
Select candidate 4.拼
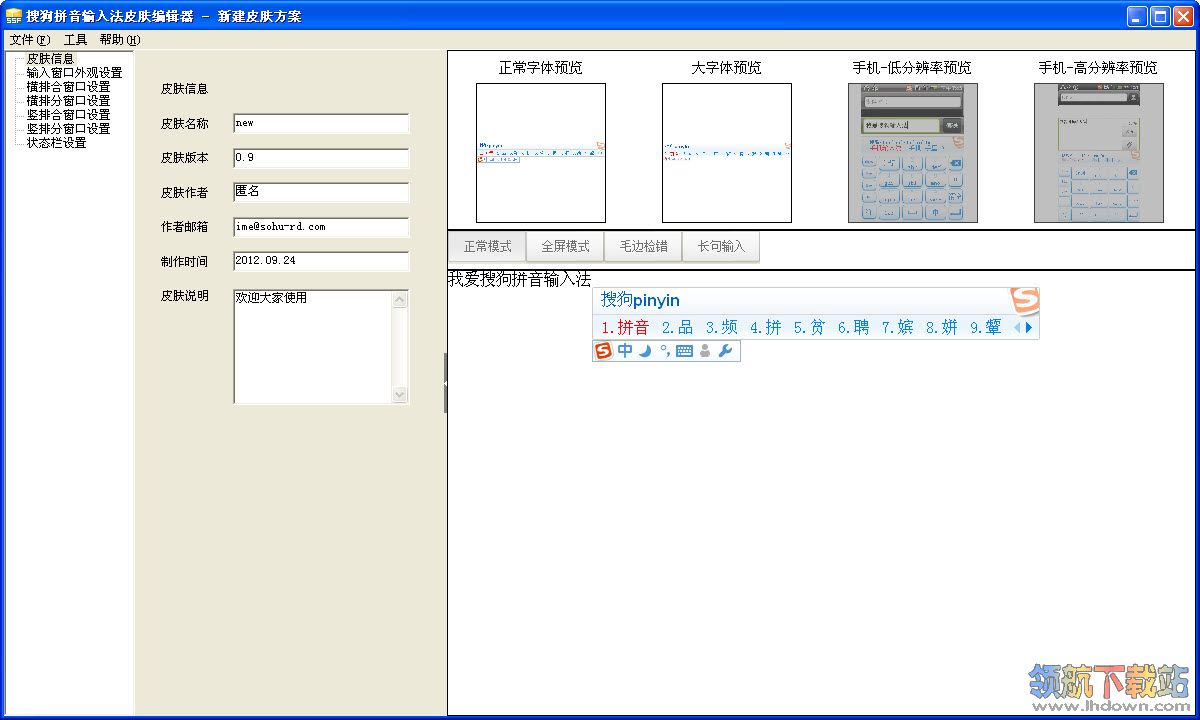[765, 327]
